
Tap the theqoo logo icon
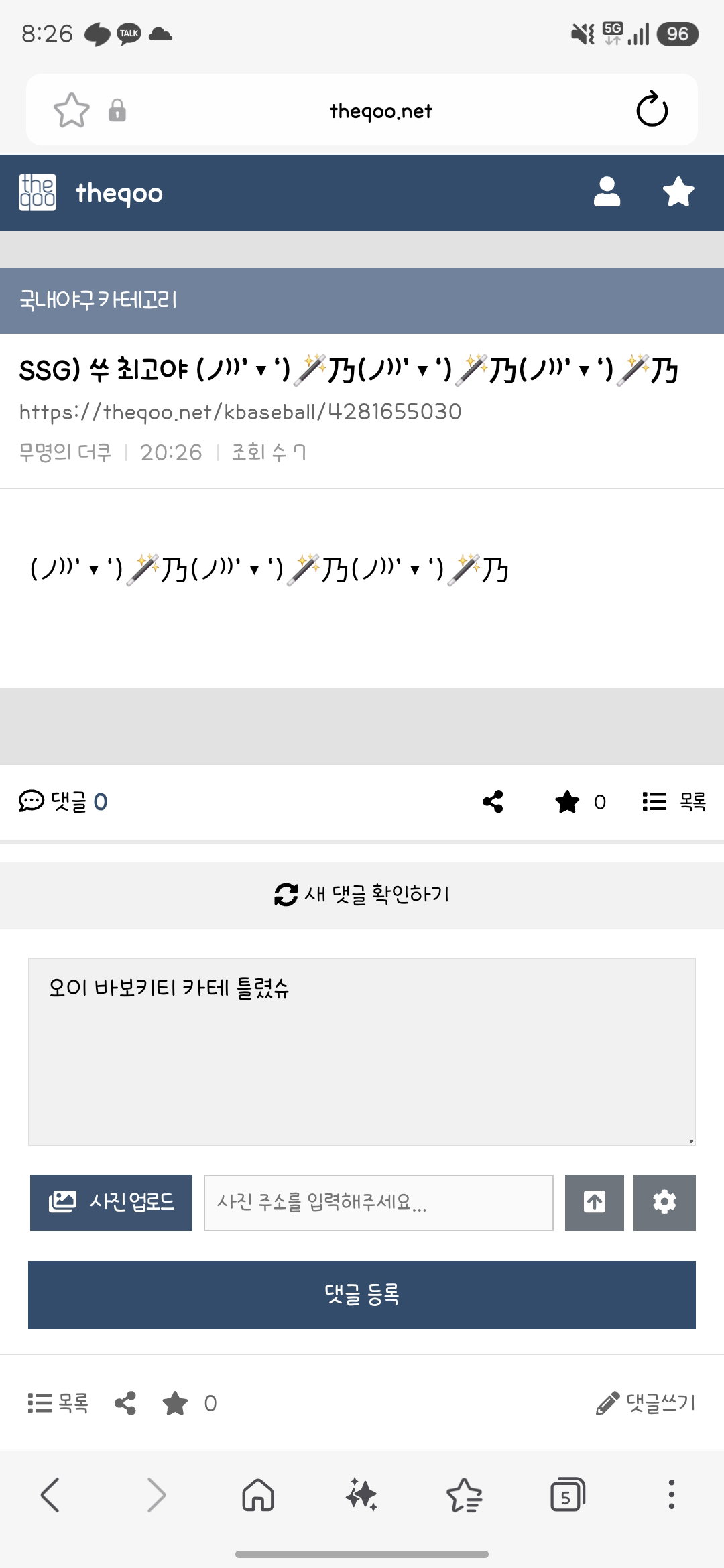tap(38, 192)
